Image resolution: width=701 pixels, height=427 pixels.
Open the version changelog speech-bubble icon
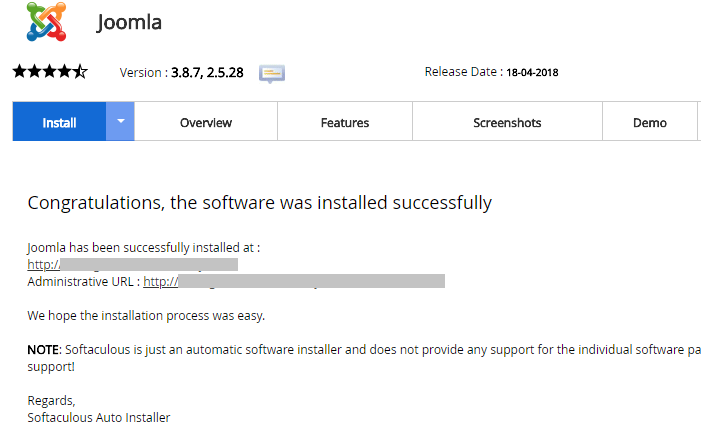point(272,73)
